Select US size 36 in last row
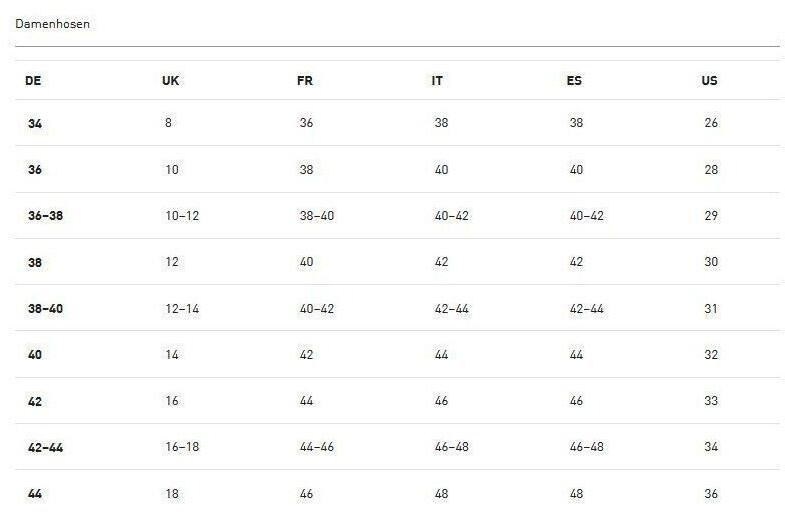This screenshot has width=785, height=512. coord(711,494)
